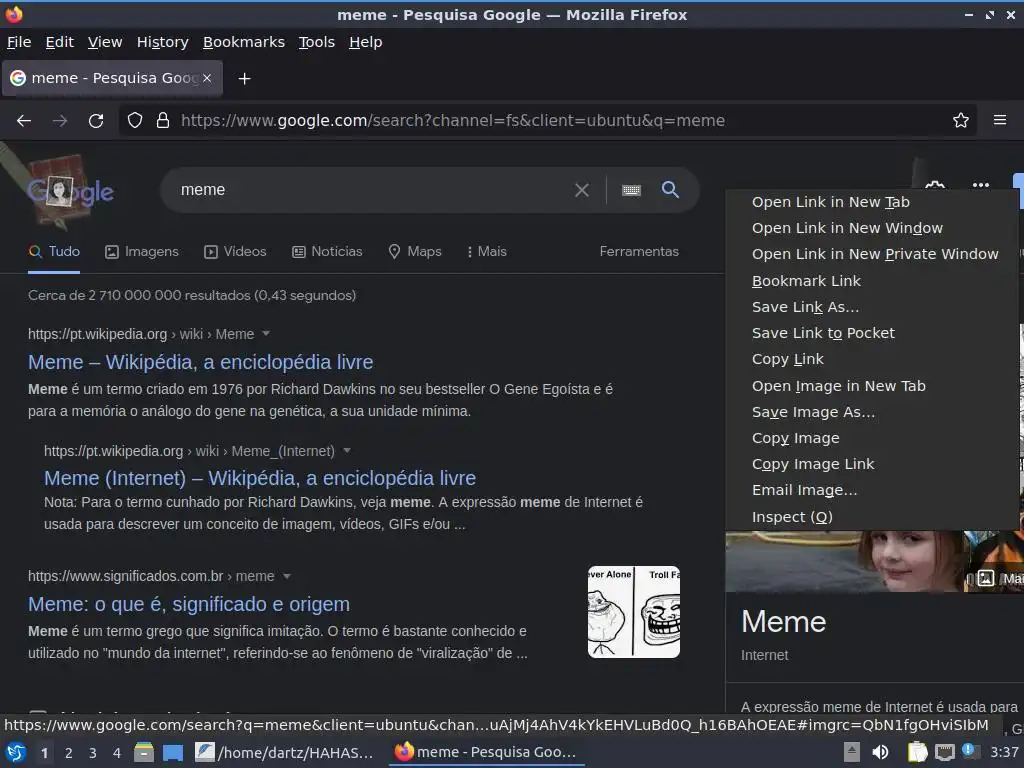Screen dimensions: 1024x768
Task: Switch to workspace 3 in taskbar
Action: [x=92, y=753]
